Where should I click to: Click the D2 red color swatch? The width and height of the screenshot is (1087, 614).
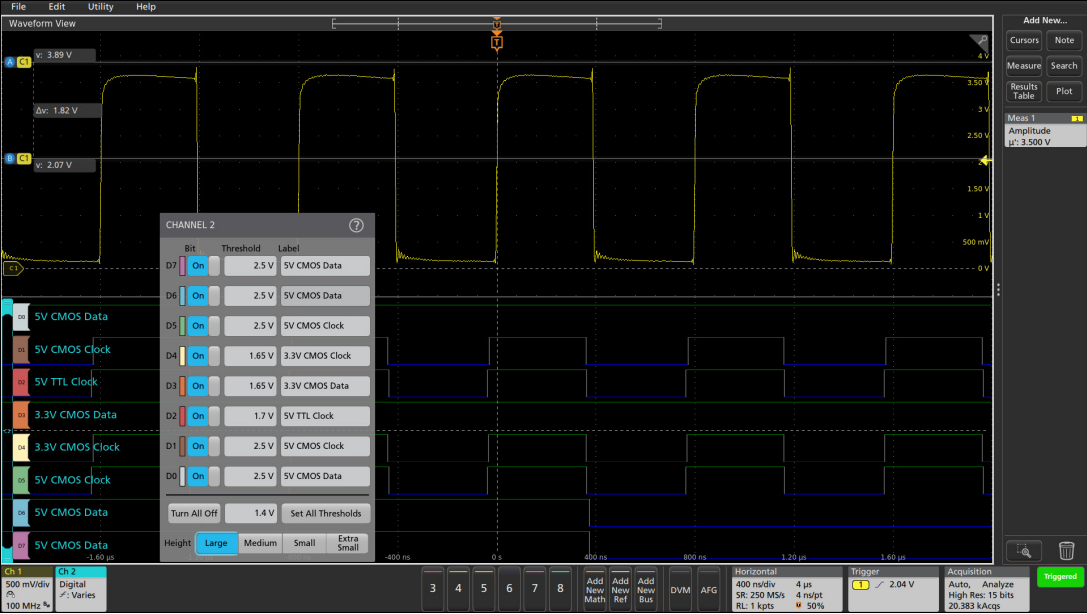[x=183, y=416]
